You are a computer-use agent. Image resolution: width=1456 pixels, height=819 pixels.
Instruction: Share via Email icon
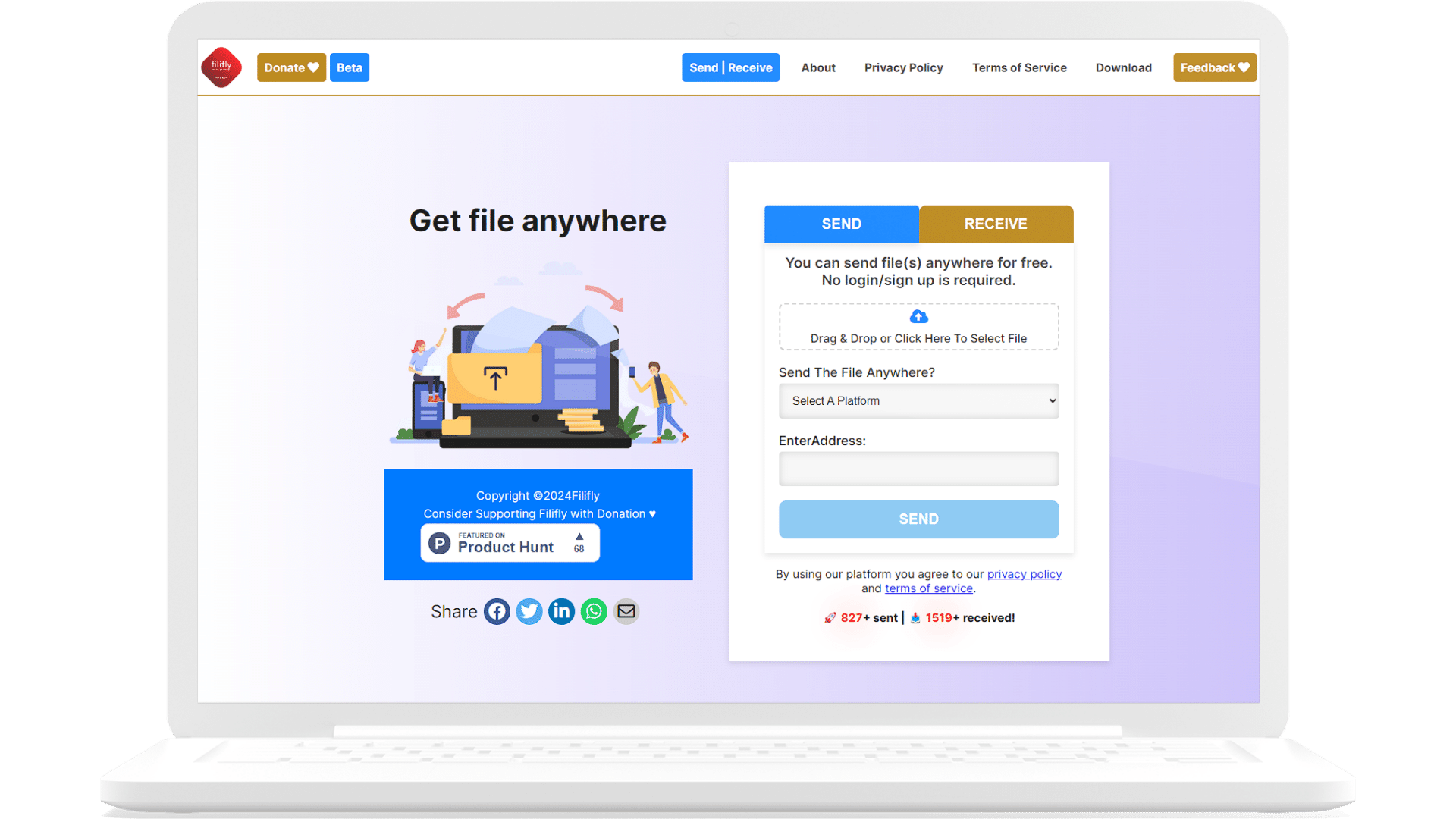(627, 611)
